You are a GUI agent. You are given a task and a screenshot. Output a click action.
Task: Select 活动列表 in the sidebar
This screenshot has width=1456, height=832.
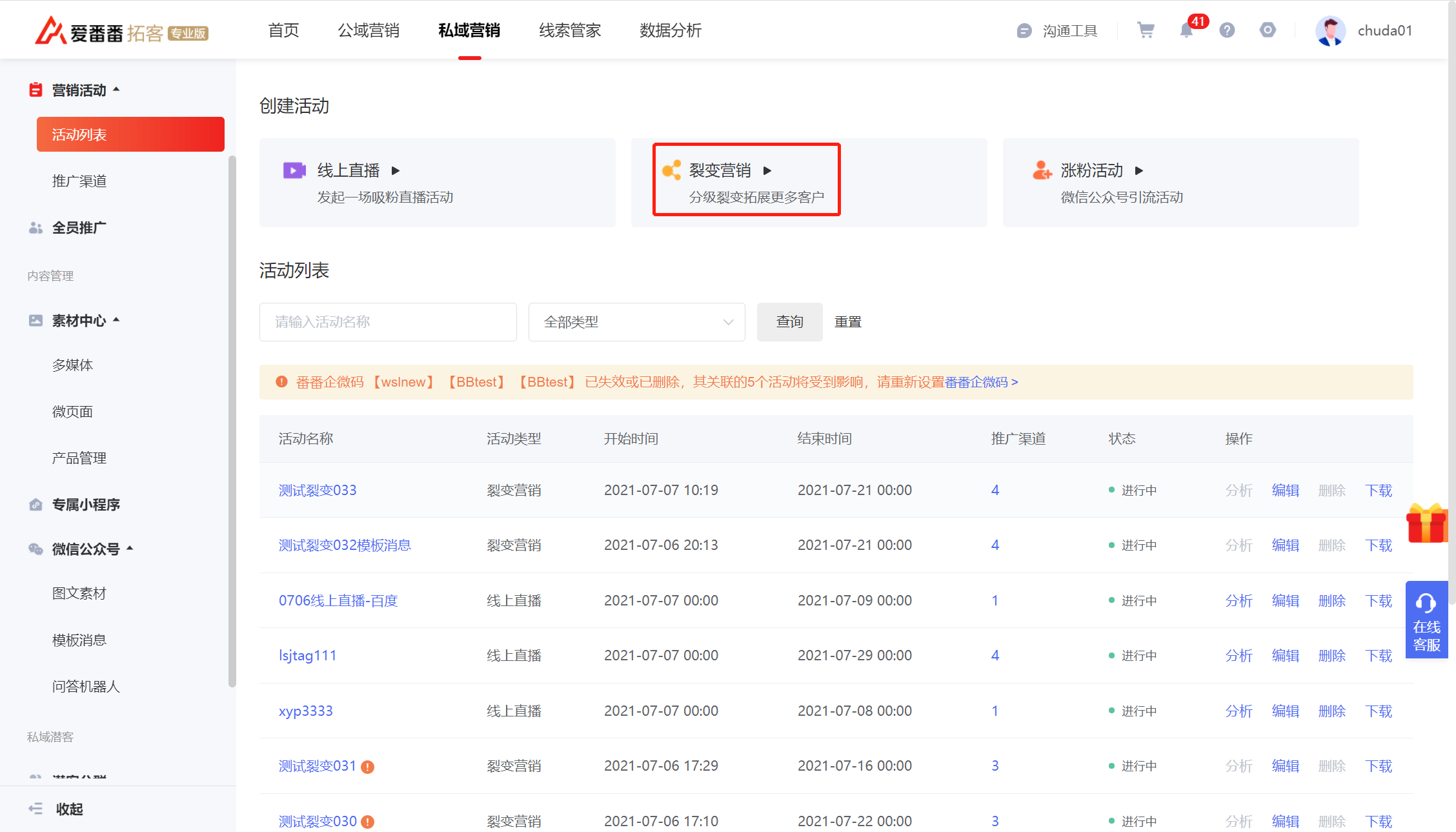click(130, 134)
